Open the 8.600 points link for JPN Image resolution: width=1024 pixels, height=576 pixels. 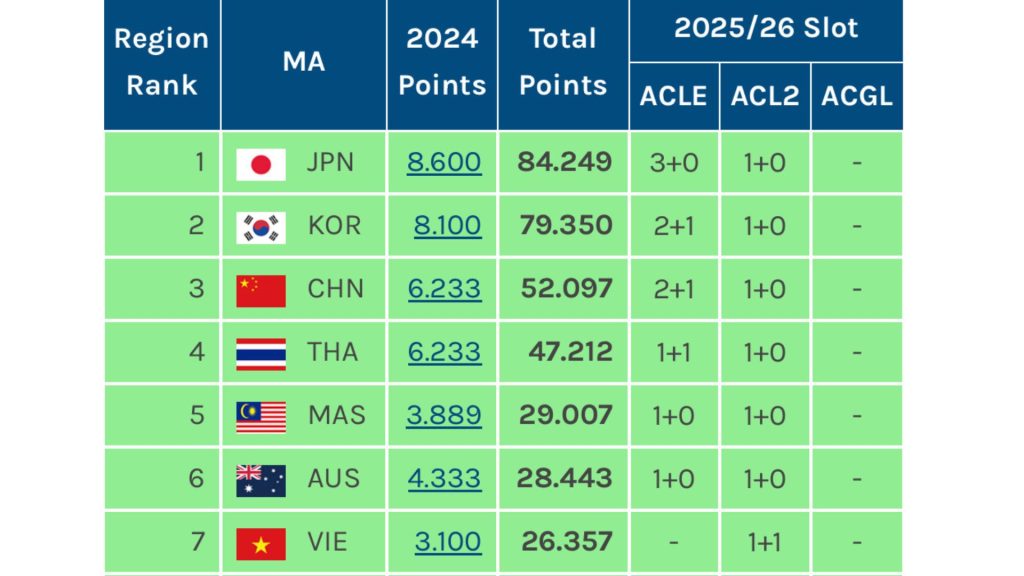[x=444, y=162]
